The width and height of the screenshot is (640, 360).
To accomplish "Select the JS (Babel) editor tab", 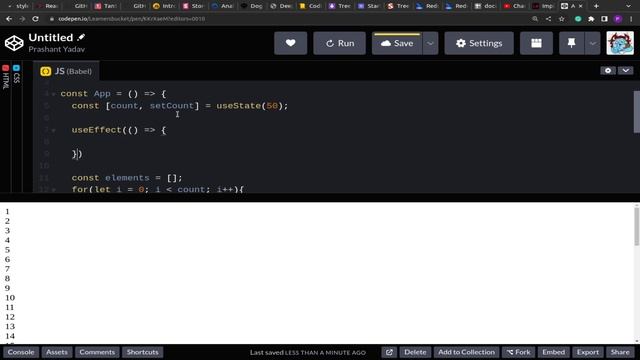I will [66, 71].
